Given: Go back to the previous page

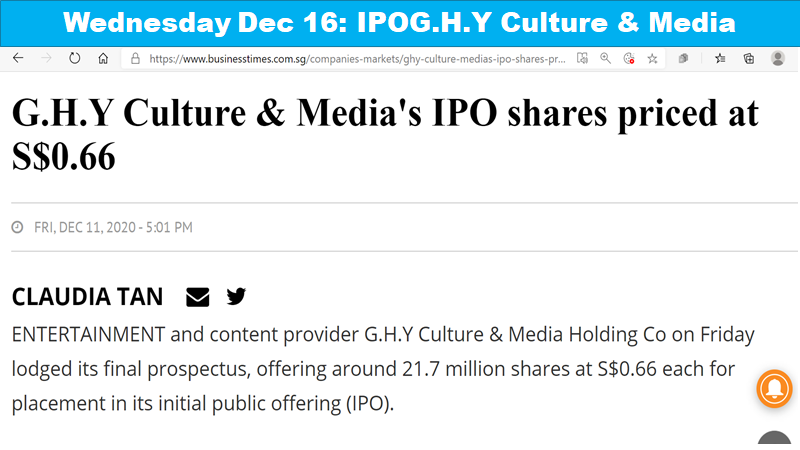Looking at the screenshot, I should 18,58.
